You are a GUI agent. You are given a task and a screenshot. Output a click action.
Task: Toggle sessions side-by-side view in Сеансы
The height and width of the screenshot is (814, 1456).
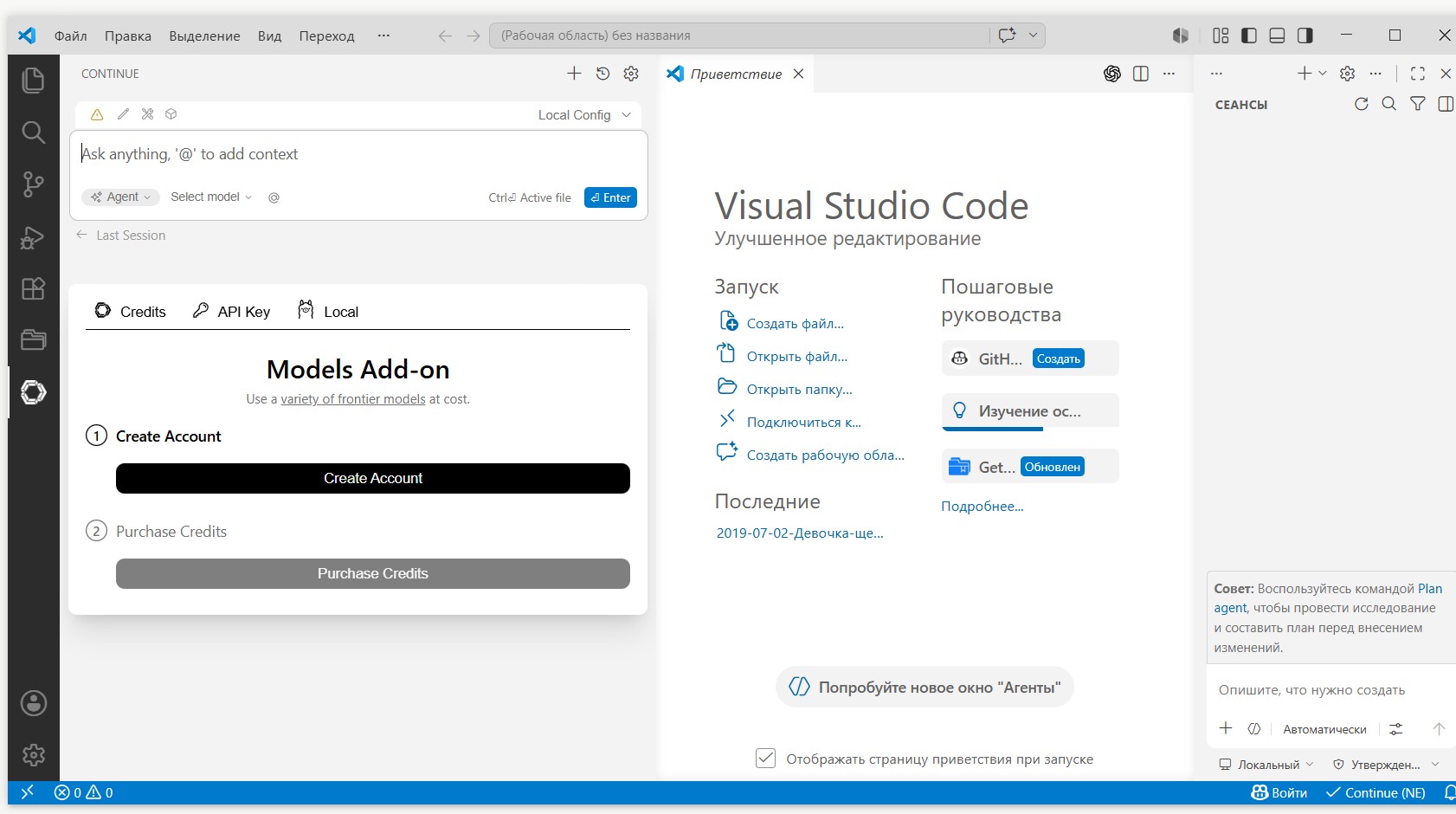coord(1446,104)
